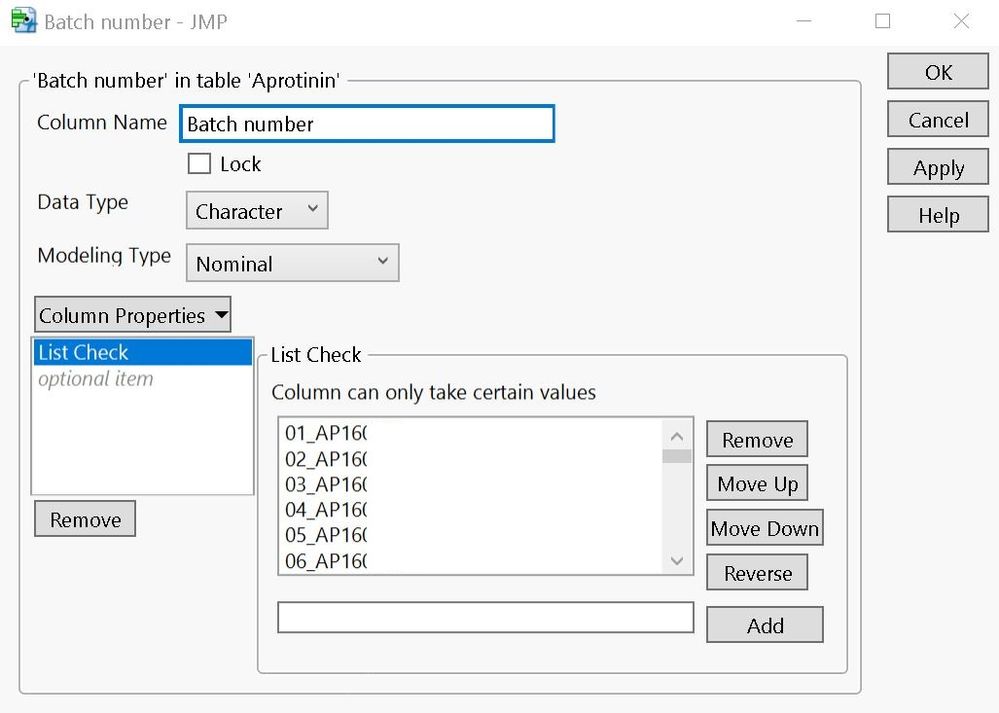Select List Check in properties list
Image resolution: width=999 pixels, height=713 pixels.
(142, 353)
